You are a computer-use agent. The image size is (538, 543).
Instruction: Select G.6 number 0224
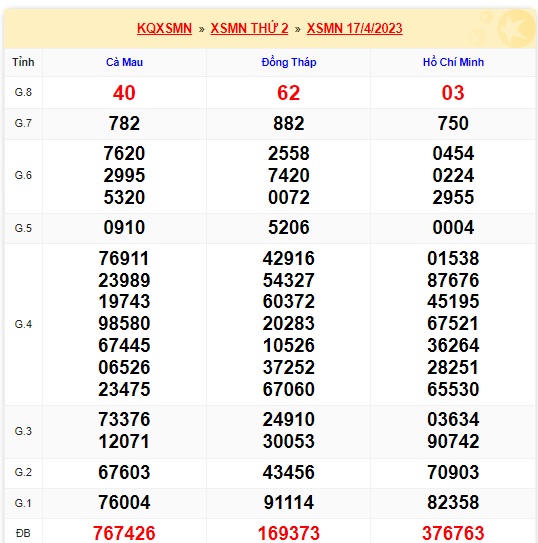[453, 176]
